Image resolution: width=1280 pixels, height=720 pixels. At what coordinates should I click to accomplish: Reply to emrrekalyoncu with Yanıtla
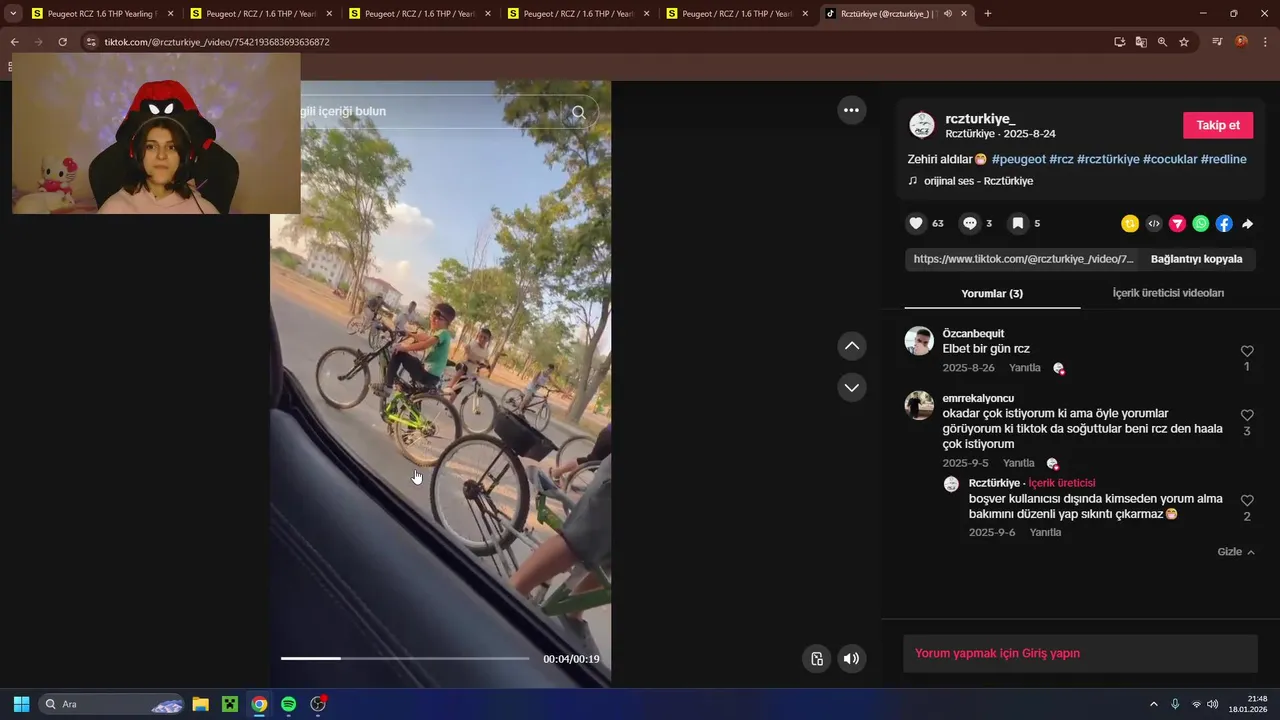click(1019, 463)
